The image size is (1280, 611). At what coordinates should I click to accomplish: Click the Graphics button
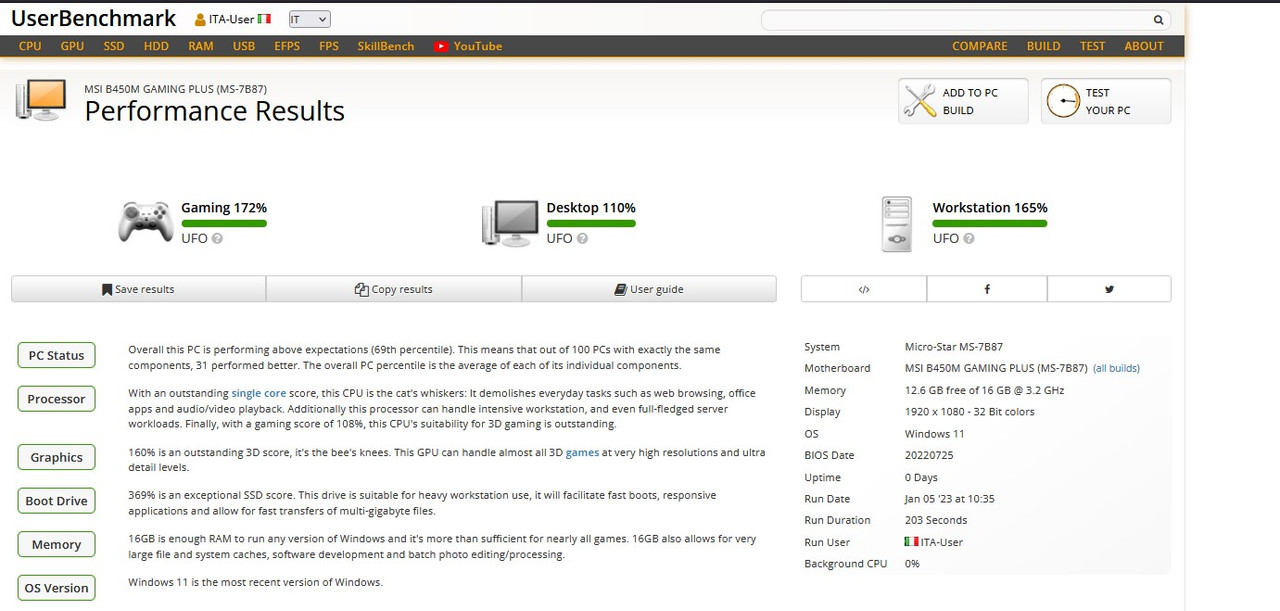pyautogui.click(x=56, y=457)
